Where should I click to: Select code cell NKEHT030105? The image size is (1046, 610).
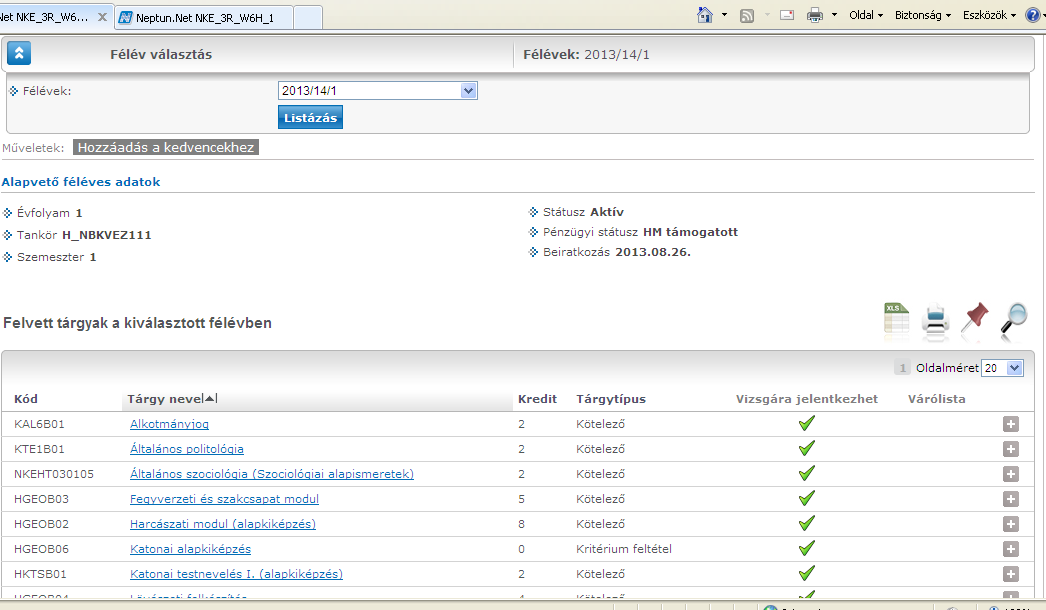pos(54,474)
